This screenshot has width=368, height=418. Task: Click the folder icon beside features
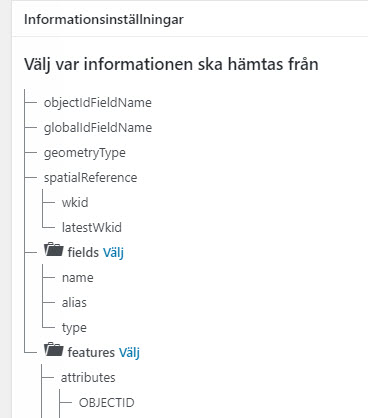point(54,350)
